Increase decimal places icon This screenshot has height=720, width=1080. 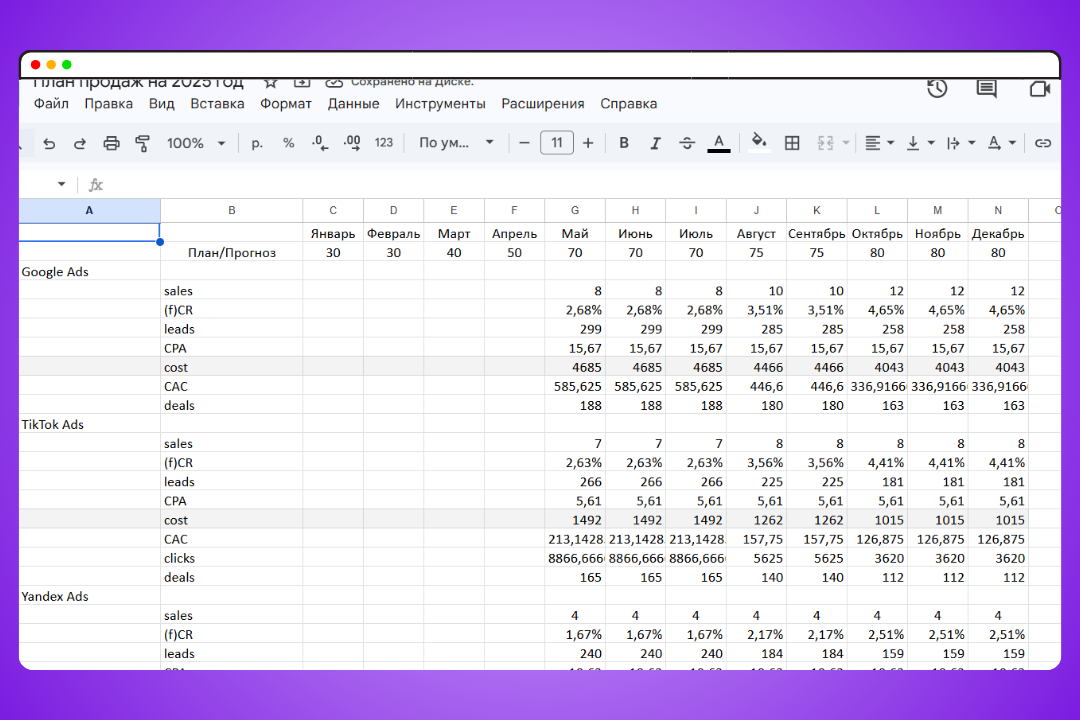click(x=352, y=143)
